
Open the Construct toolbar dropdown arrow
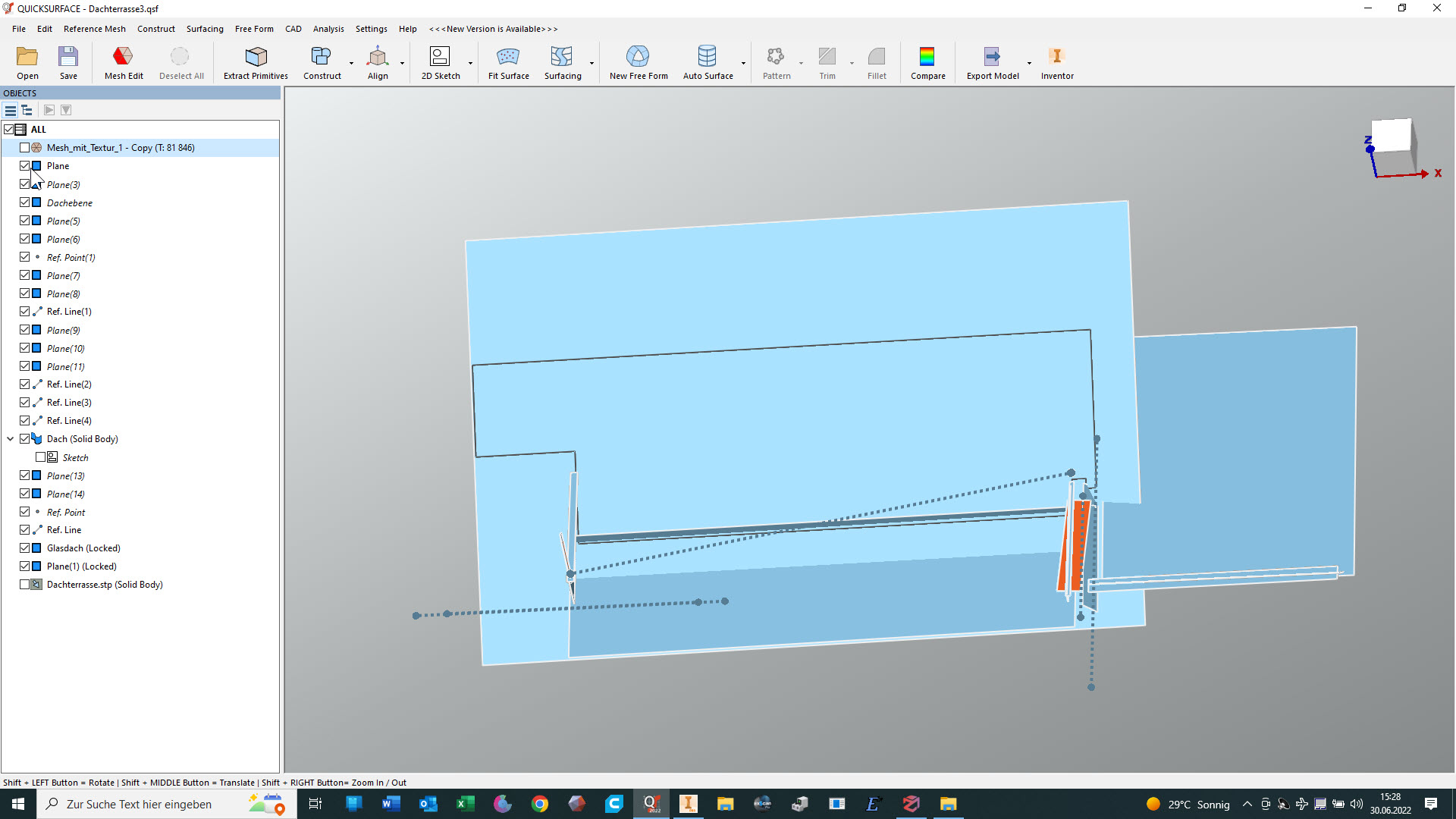[351, 63]
